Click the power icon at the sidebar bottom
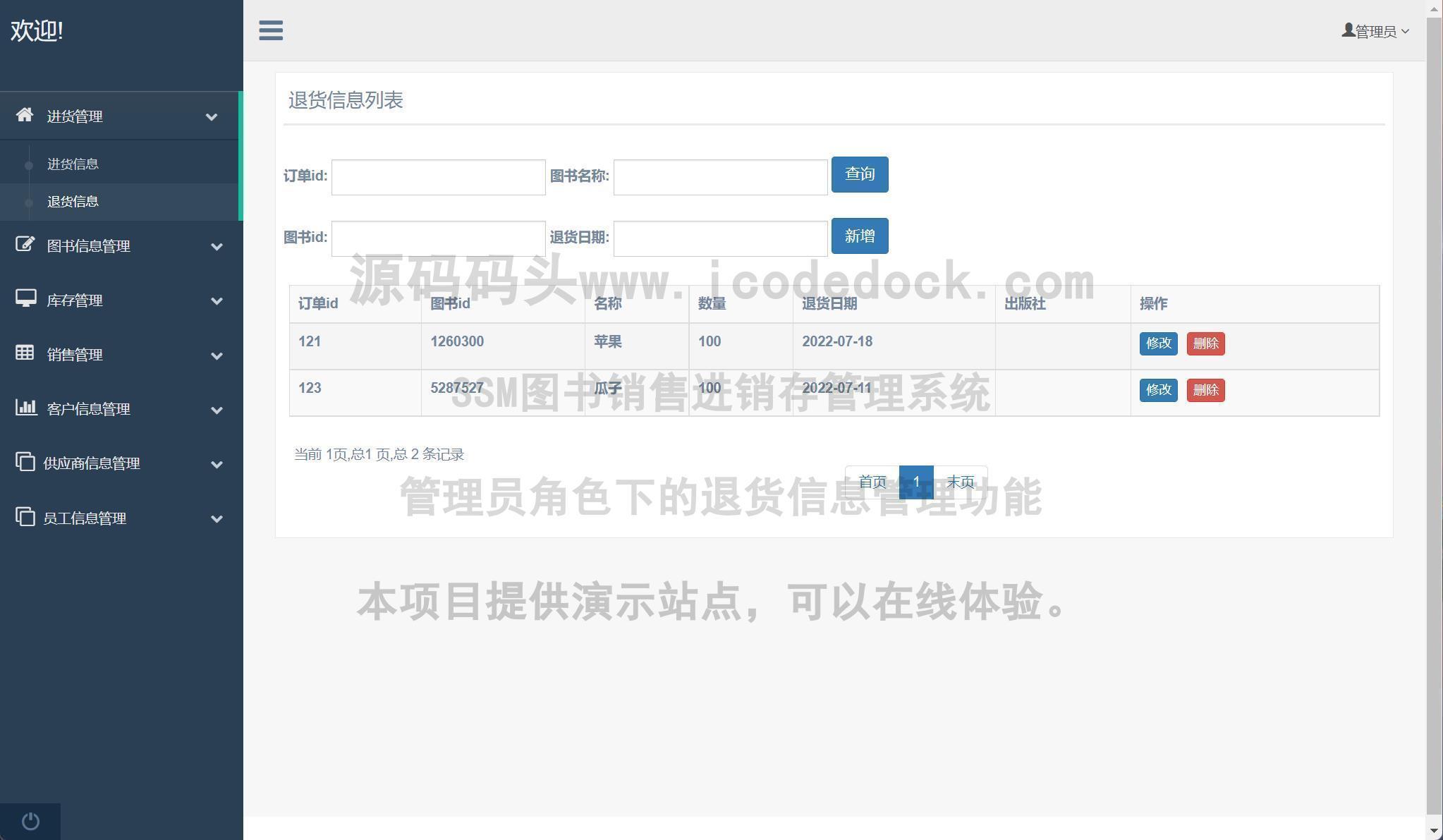The height and width of the screenshot is (840, 1443). pos(30,821)
